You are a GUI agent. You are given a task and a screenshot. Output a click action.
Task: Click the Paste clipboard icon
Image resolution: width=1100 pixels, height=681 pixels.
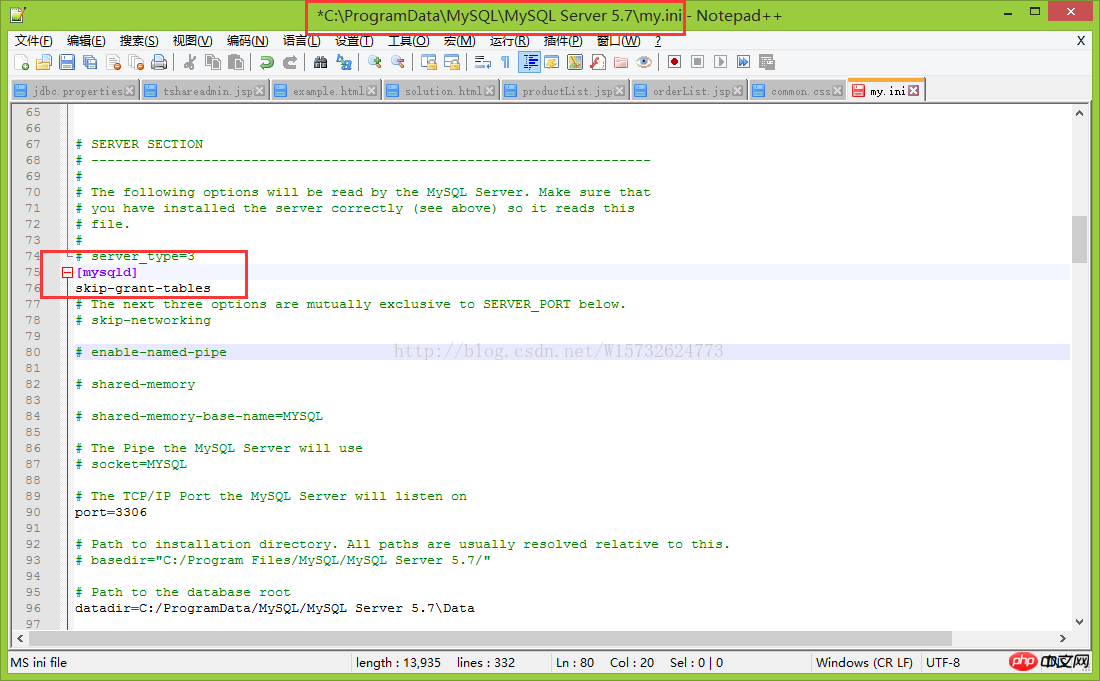coord(236,62)
